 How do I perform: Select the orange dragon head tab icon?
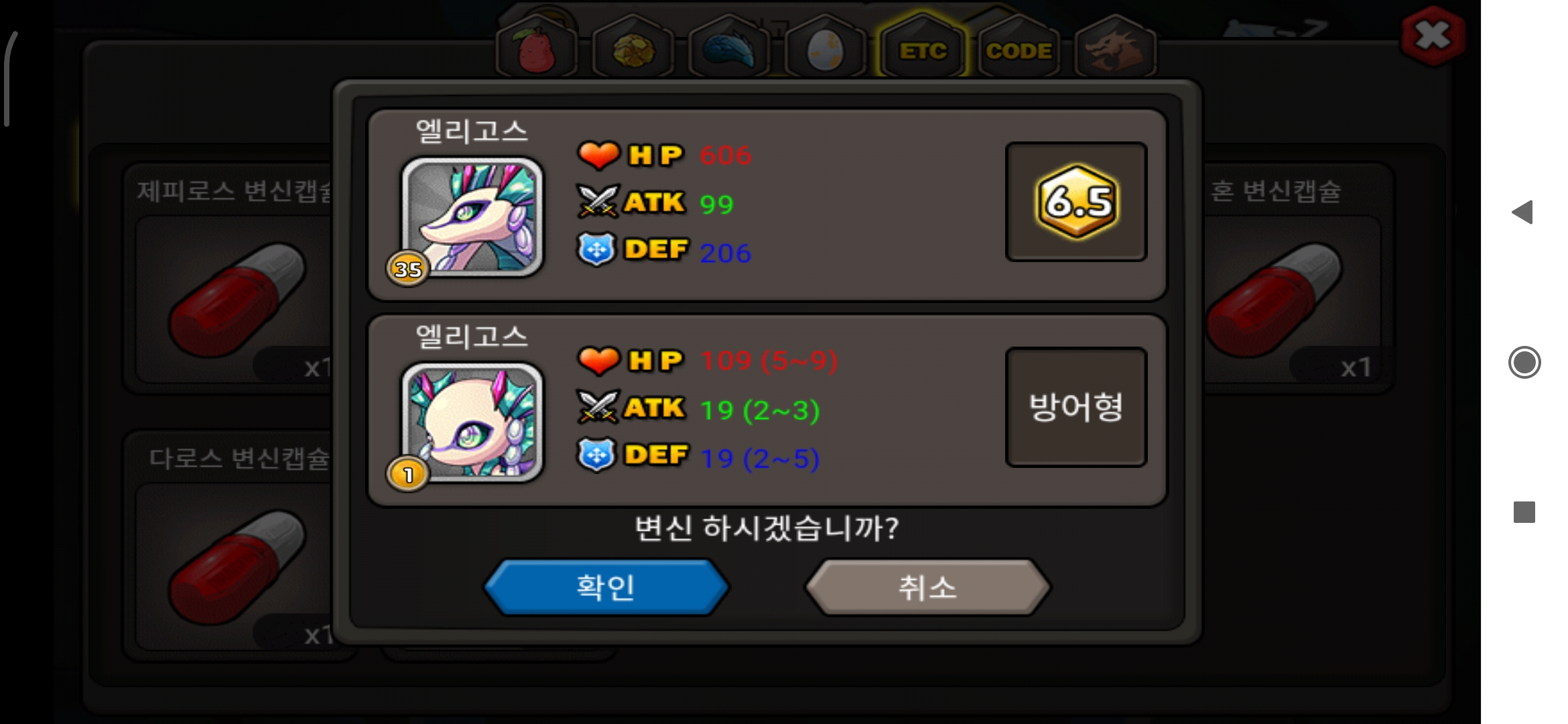click(x=1115, y=48)
